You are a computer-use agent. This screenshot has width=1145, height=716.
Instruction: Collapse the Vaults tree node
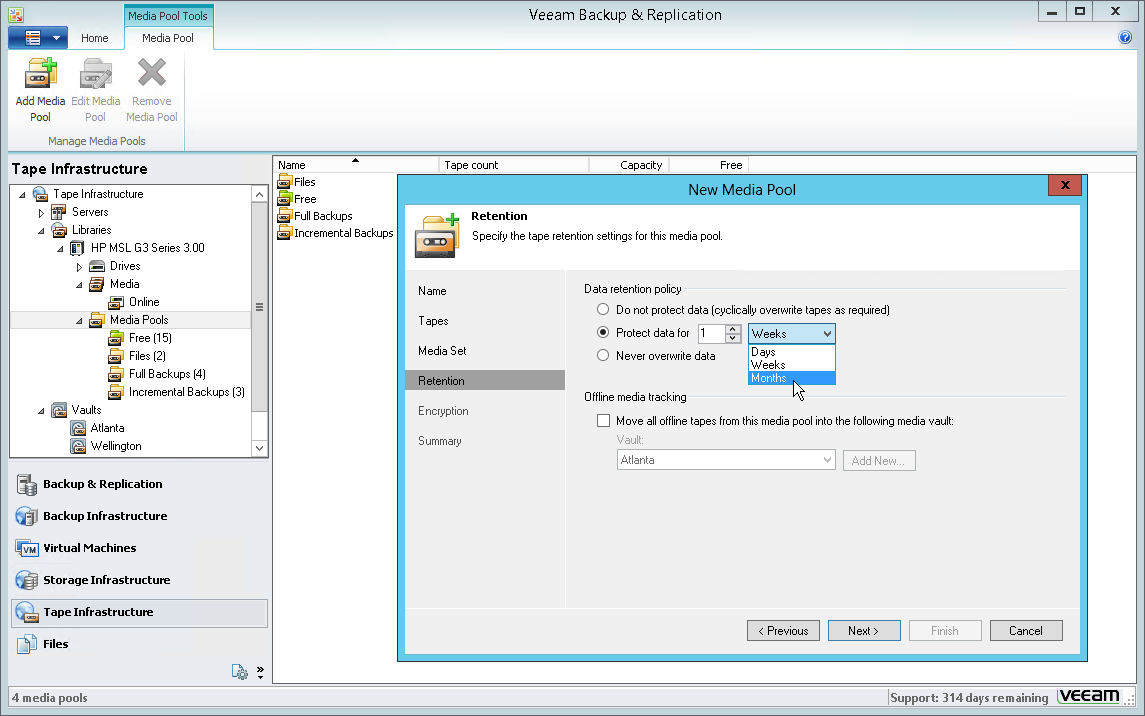pos(41,411)
